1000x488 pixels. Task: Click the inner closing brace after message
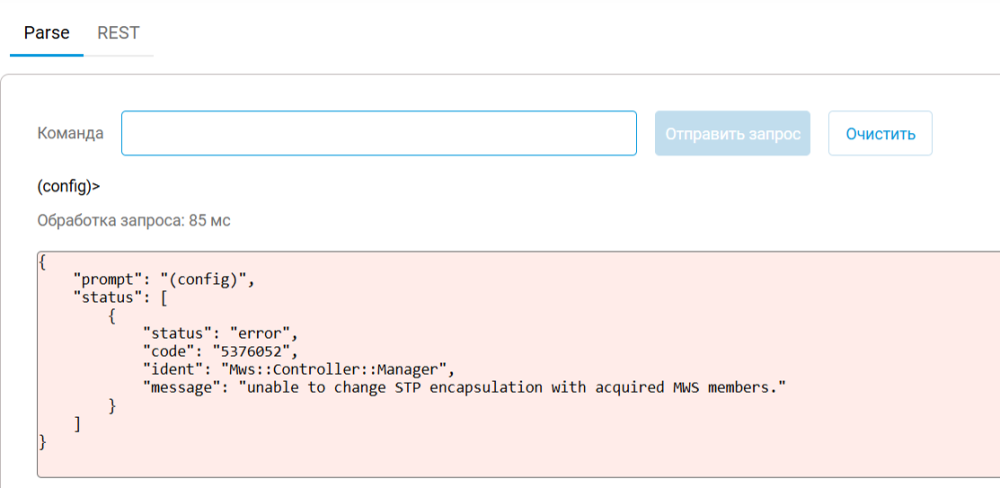click(x=112, y=404)
